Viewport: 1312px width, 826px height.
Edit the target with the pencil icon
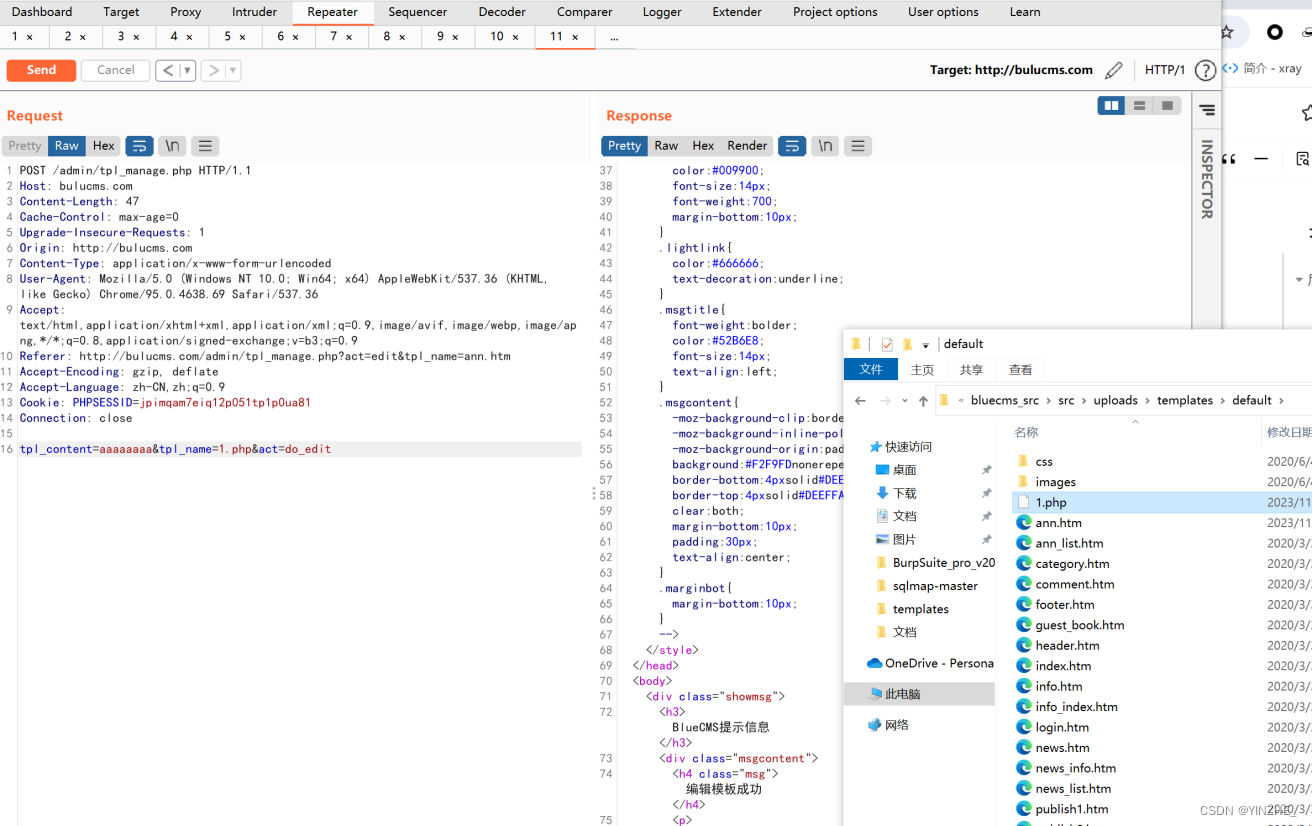(1114, 70)
